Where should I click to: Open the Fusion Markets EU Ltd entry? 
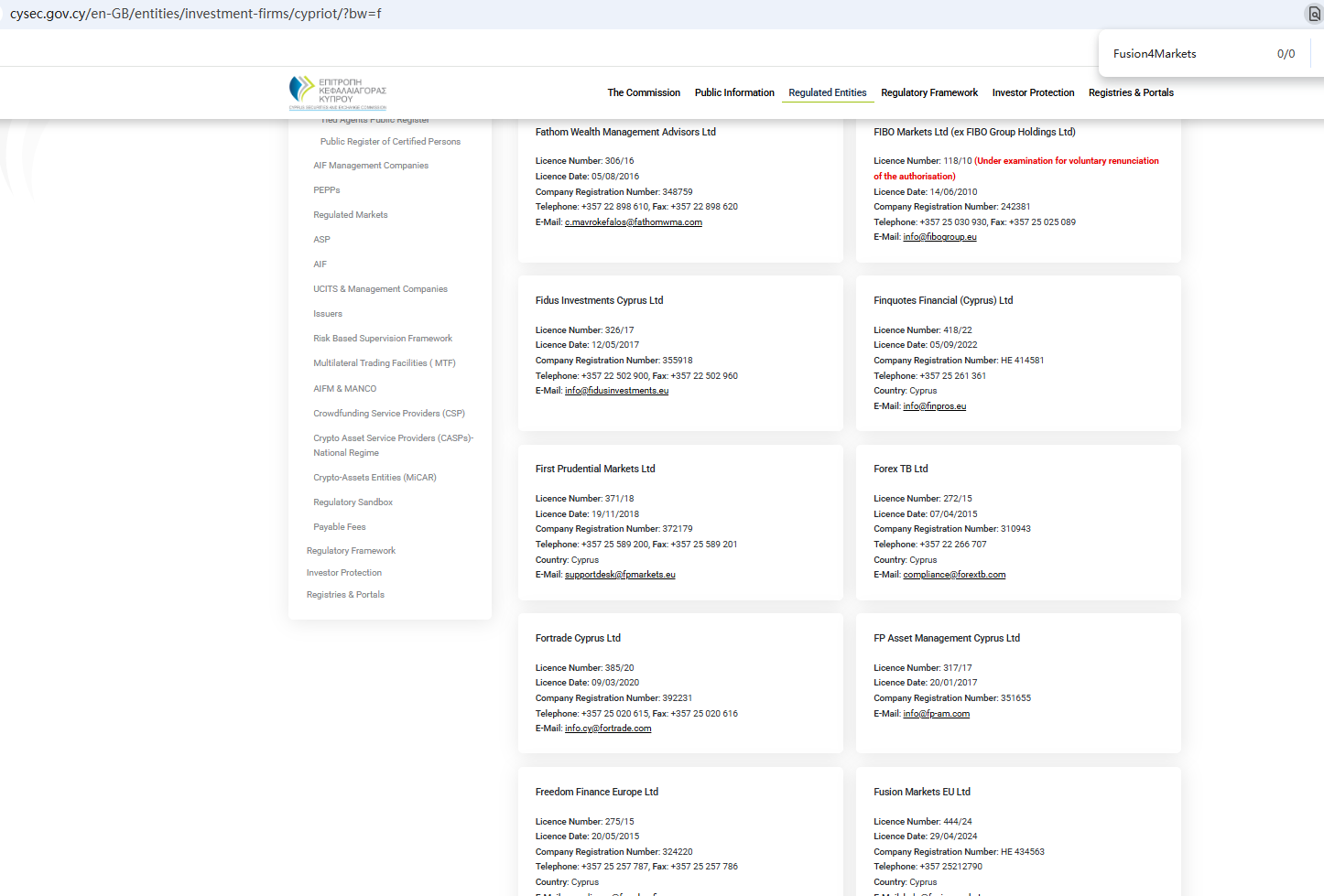921,792
